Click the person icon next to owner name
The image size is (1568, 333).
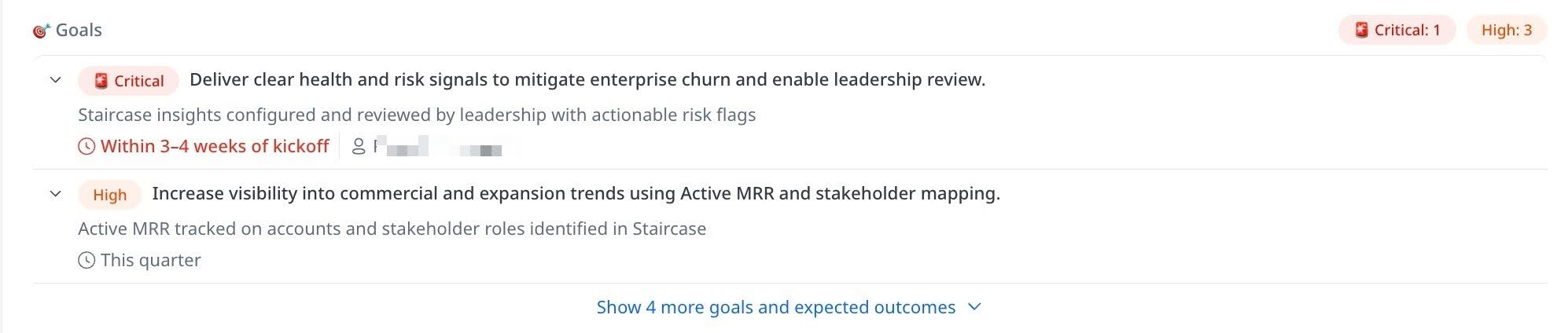tap(359, 146)
